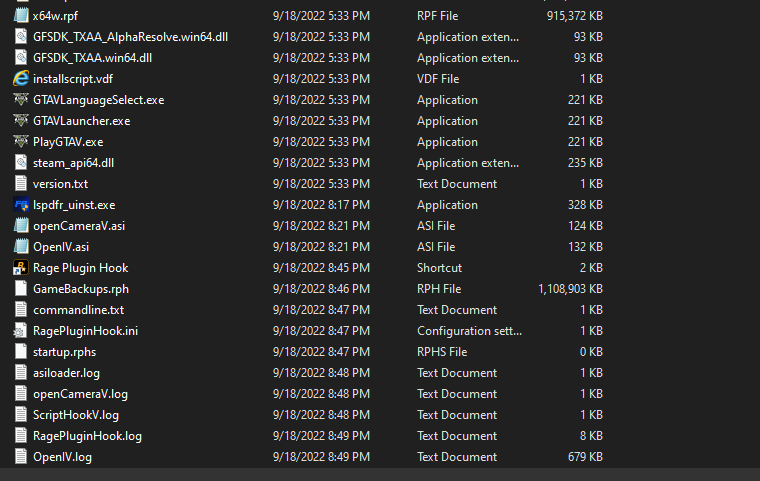Screen dimensions: 760x481
Task: Click the commandline.txt file name
Action: pos(79,310)
